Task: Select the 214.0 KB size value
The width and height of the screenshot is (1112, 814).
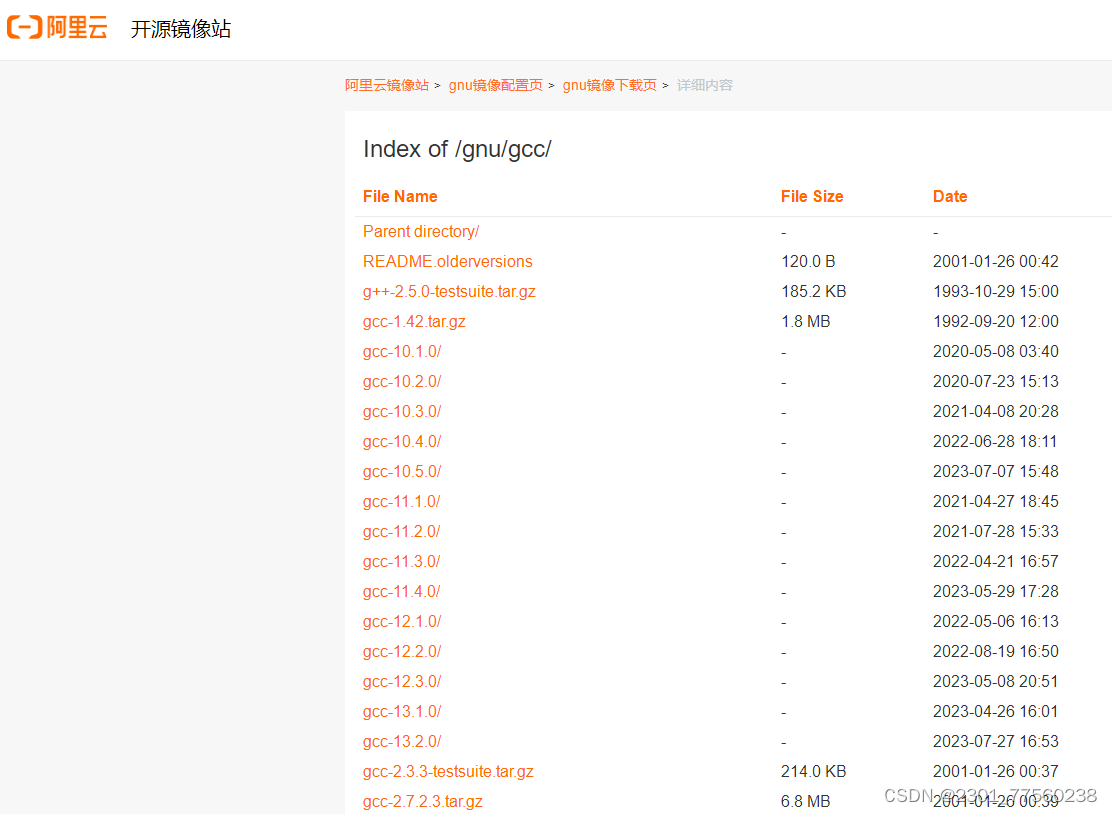Action: pyautogui.click(x=814, y=771)
